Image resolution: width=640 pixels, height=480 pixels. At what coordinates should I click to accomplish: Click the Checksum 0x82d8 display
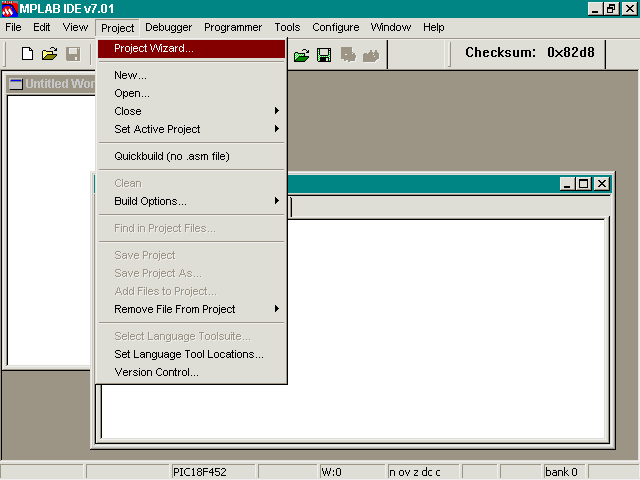(x=529, y=52)
